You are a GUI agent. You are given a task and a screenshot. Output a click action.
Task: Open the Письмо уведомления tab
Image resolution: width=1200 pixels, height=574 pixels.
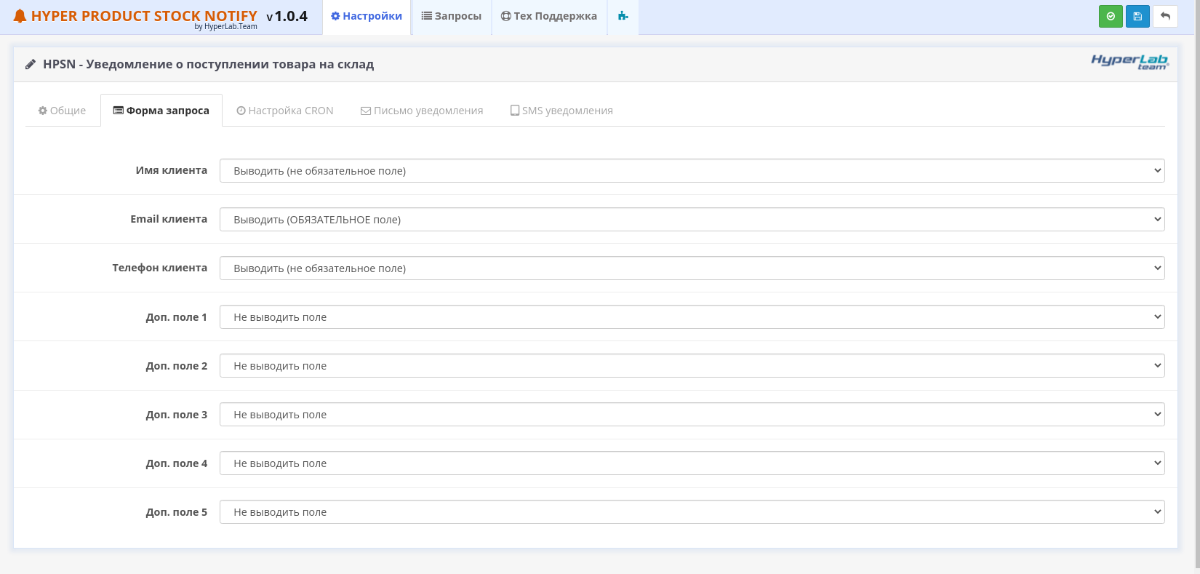pyautogui.click(x=421, y=111)
